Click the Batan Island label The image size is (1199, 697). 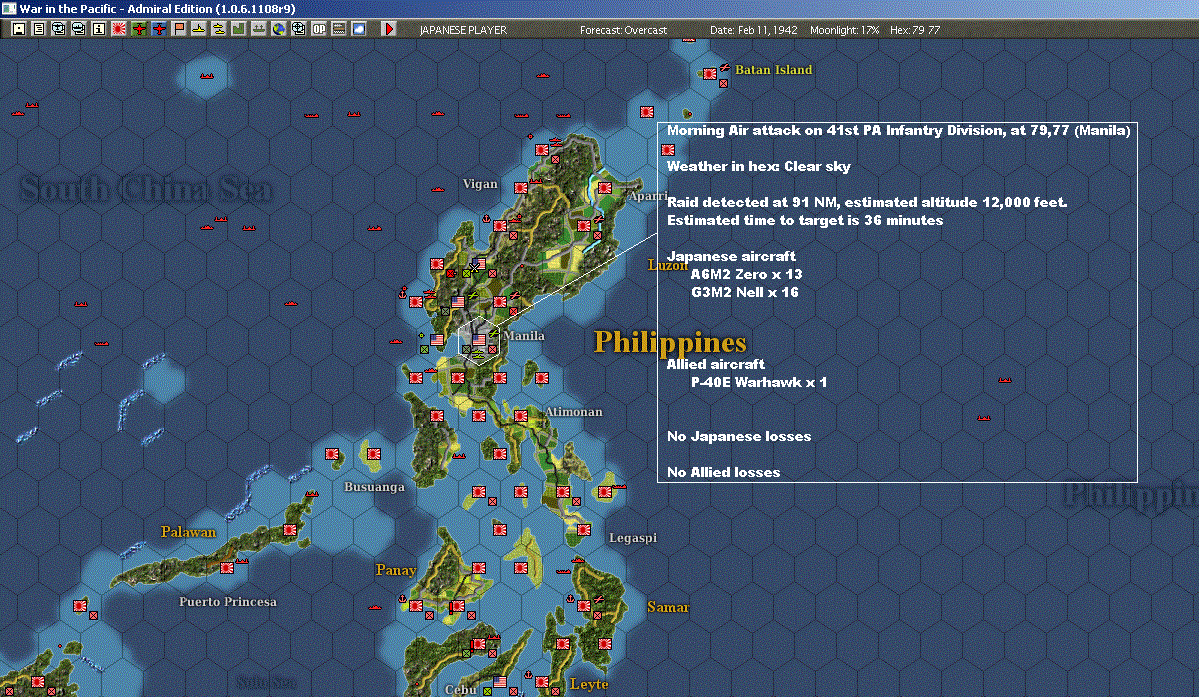coord(773,70)
